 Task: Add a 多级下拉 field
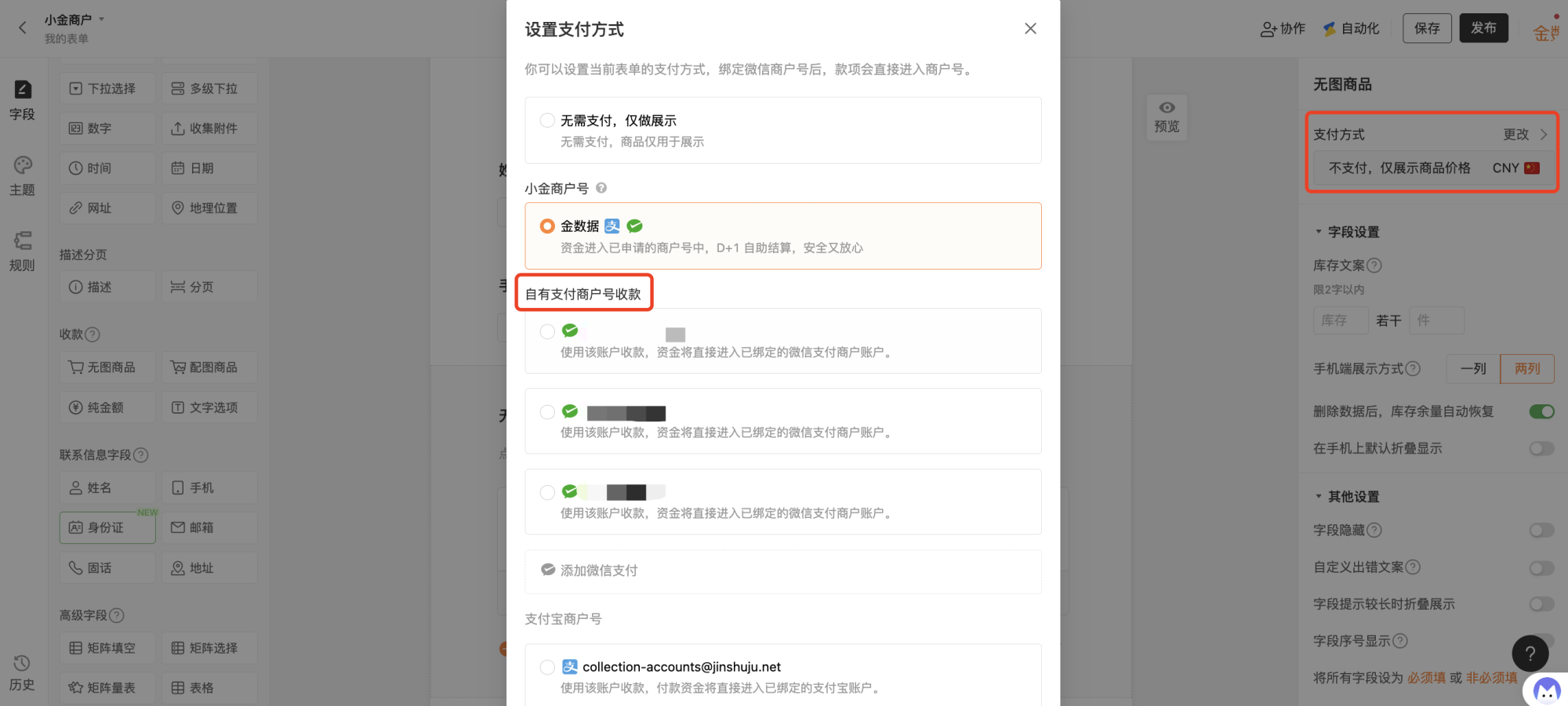(209, 89)
